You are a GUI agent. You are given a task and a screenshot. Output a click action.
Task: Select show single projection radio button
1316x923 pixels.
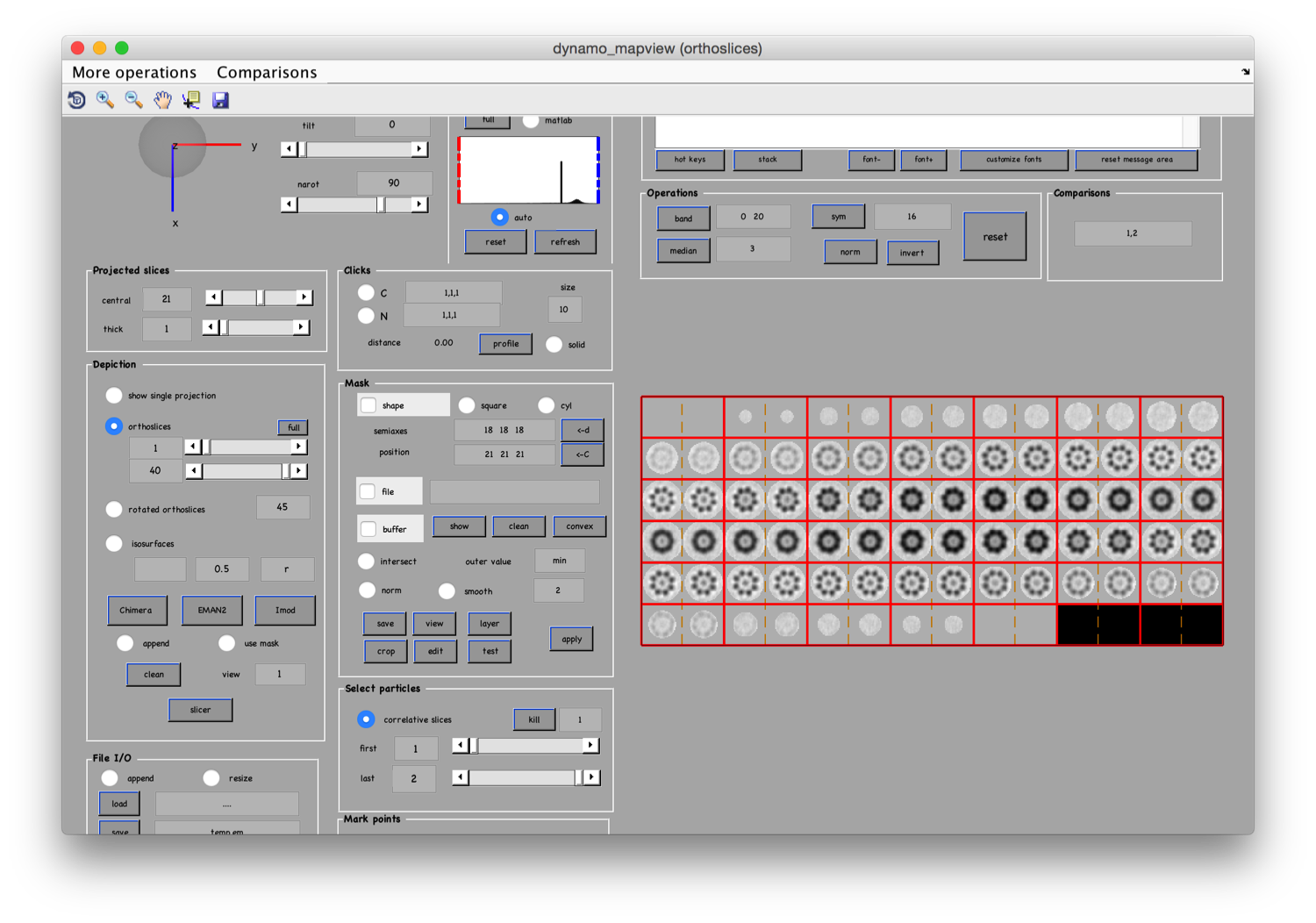click(114, 395)
